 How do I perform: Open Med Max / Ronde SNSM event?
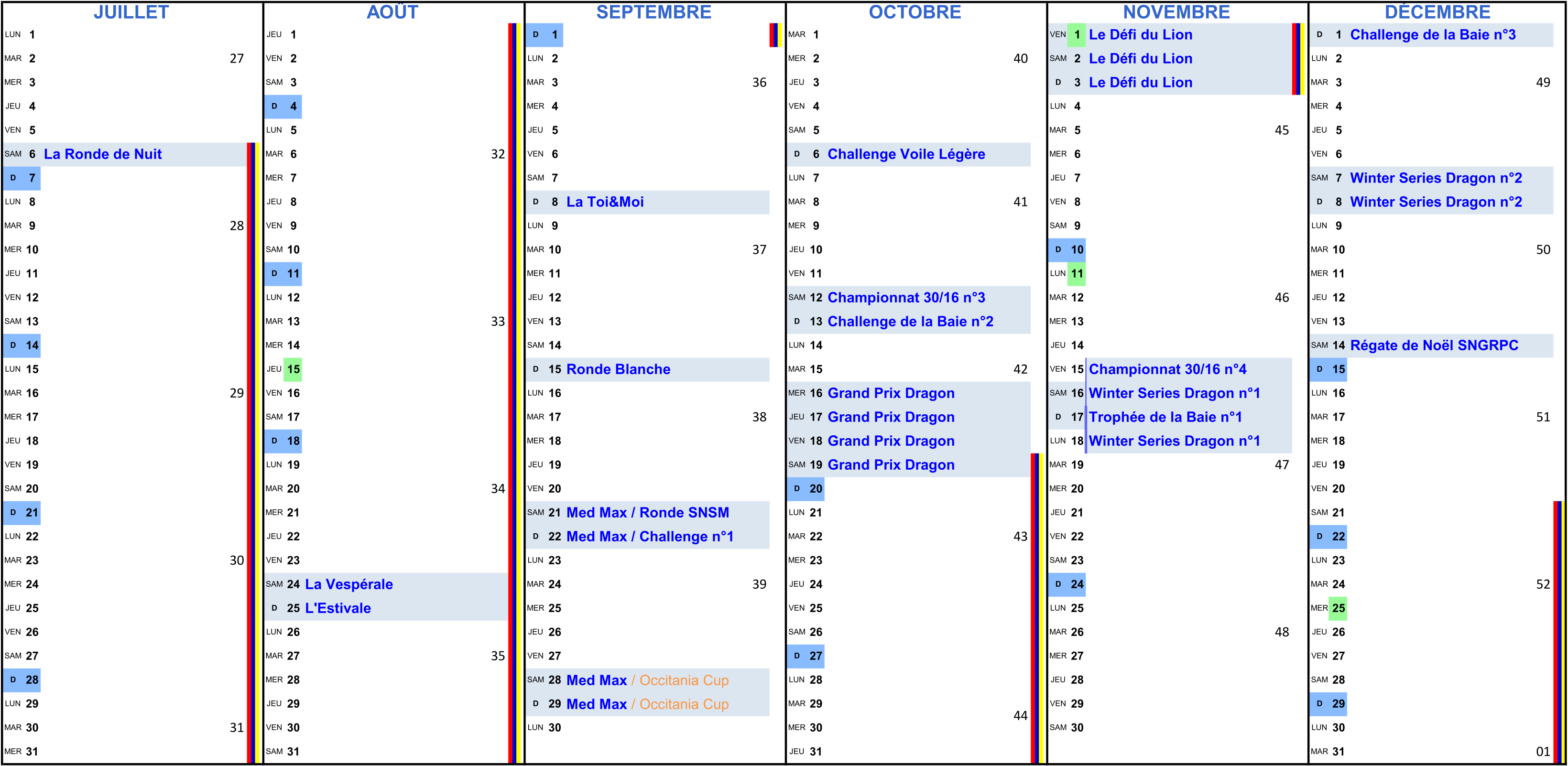pyautogui.click(x=648, y=513)
